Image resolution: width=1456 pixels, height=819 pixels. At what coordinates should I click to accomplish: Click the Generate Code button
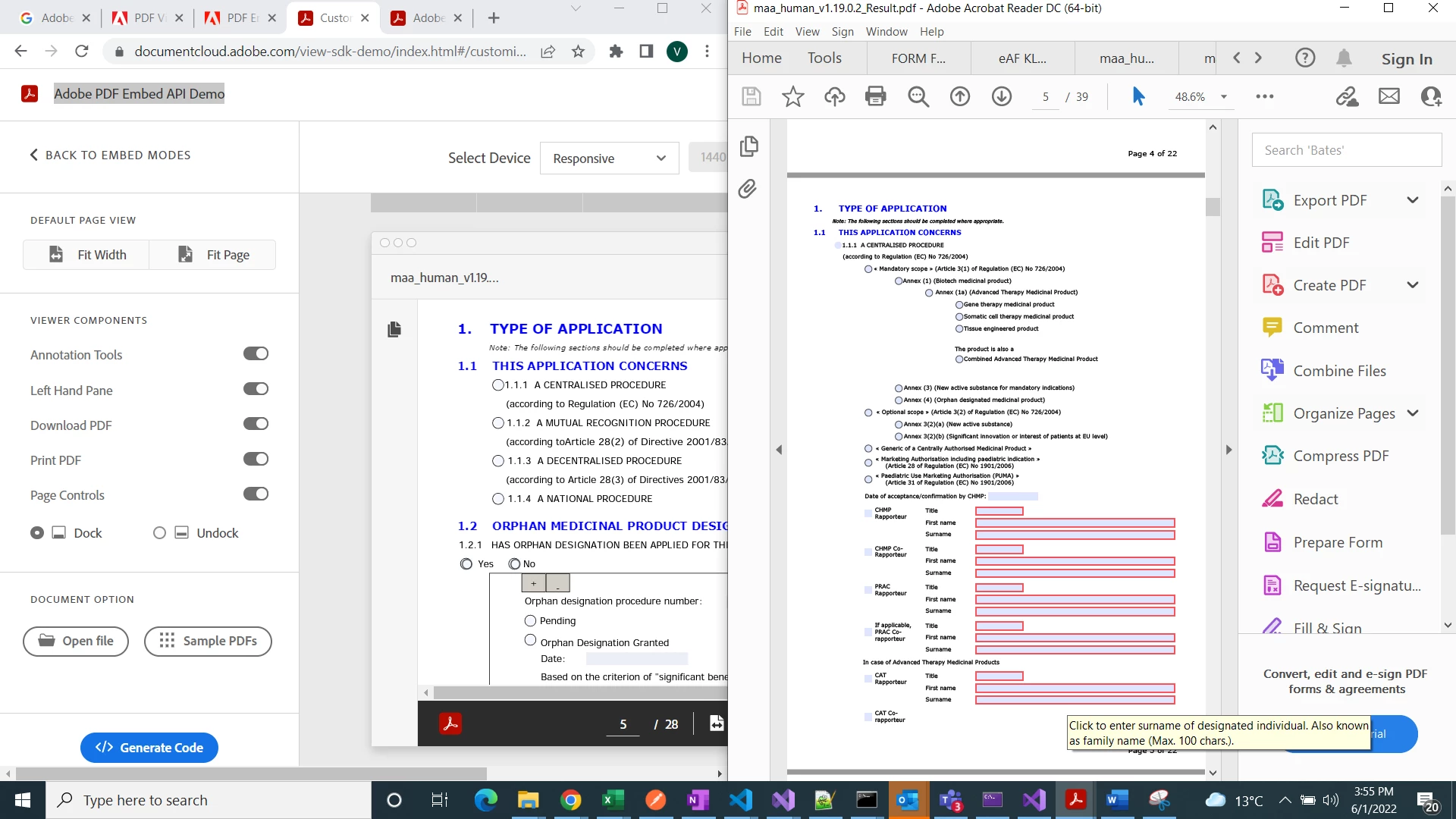149,748
